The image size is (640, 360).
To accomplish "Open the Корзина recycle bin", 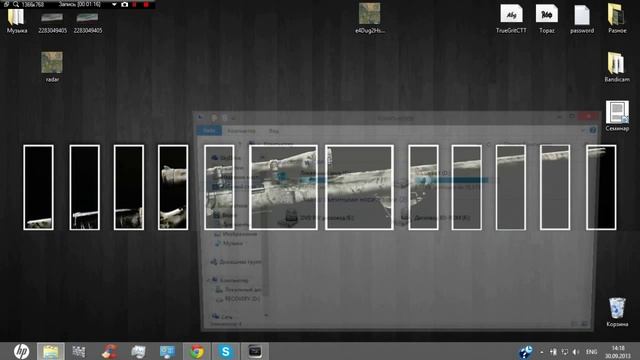I will pyautogui.click(x=617, y=312).
